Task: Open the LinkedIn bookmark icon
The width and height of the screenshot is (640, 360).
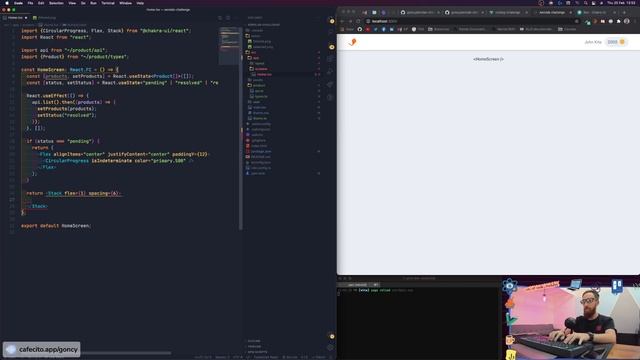Action: (x=391, y=29)
